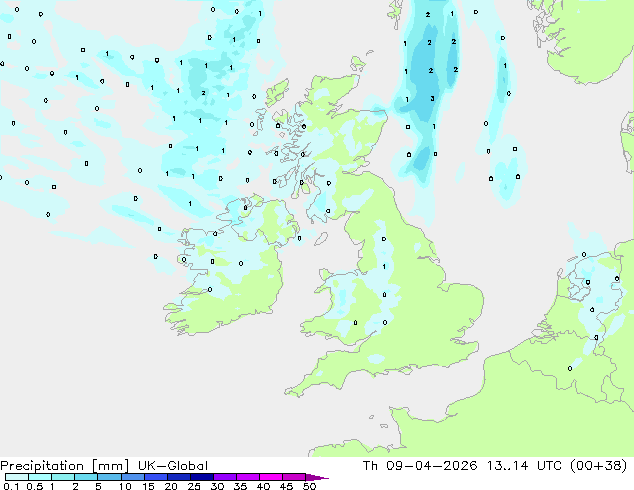This screenshot has width=634, height=490.
Task: Click the 30–35 mm purple legend swatch
Action: (x=224, y=477)
